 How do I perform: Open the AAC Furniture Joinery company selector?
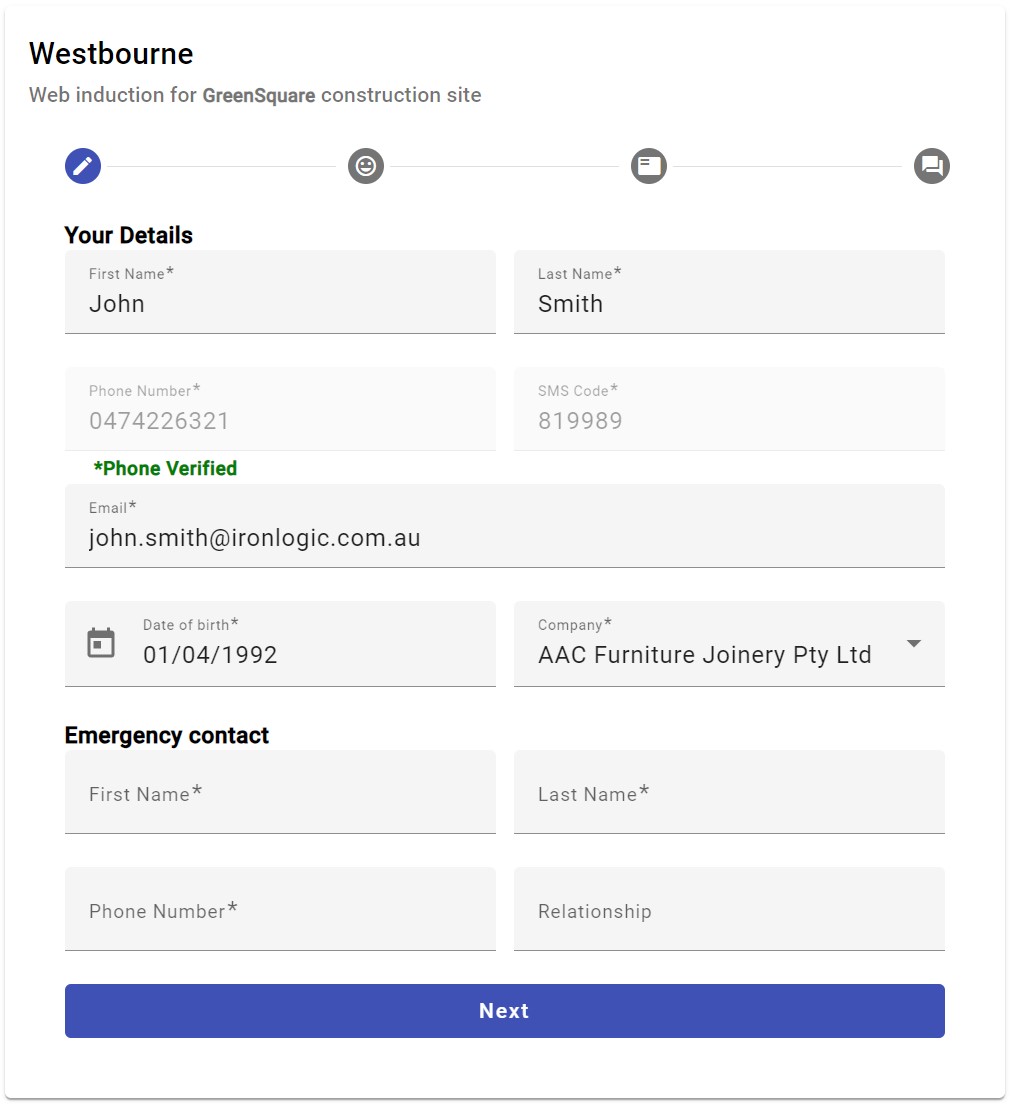704,655
